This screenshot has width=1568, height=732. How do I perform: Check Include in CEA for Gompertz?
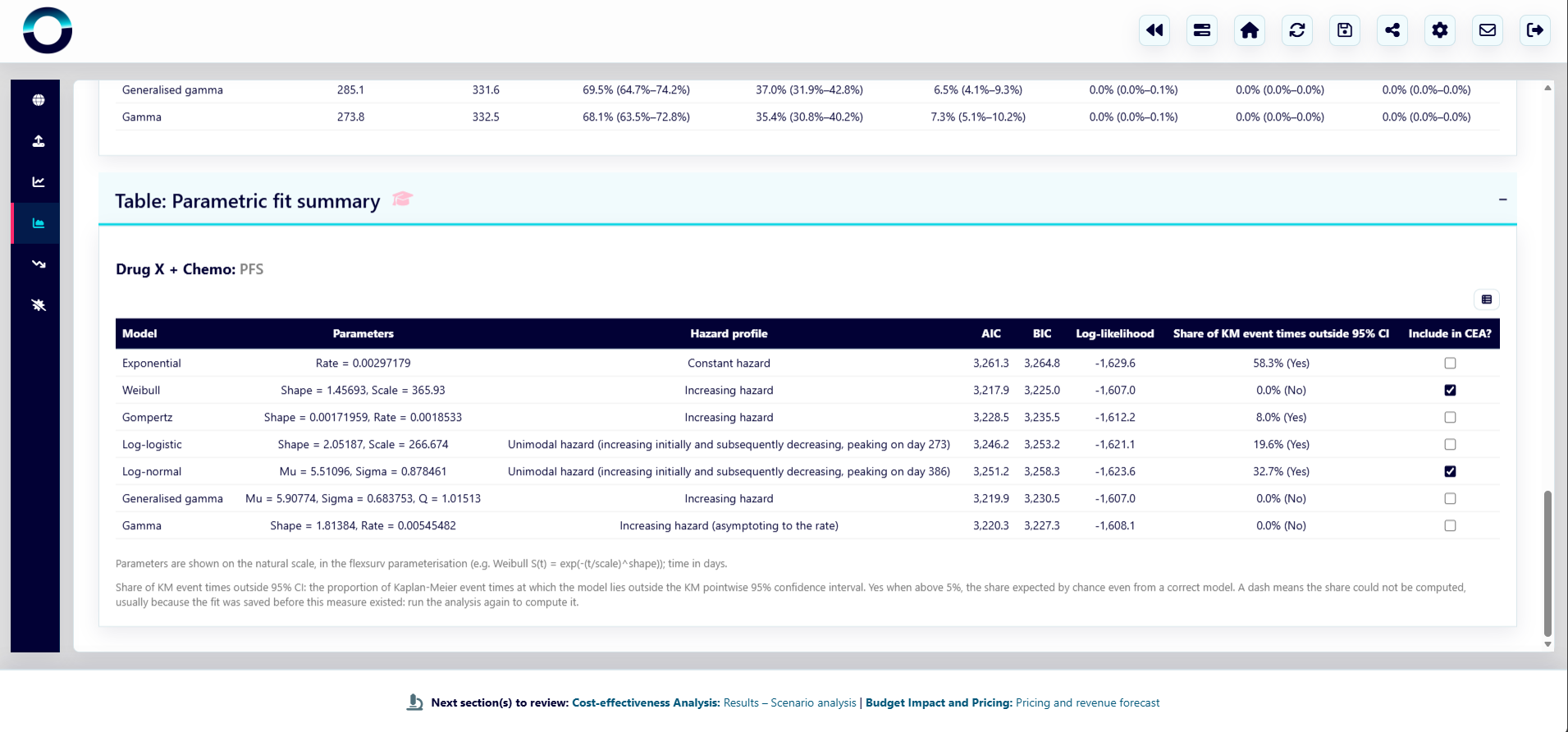click(x=1450, y=418)
